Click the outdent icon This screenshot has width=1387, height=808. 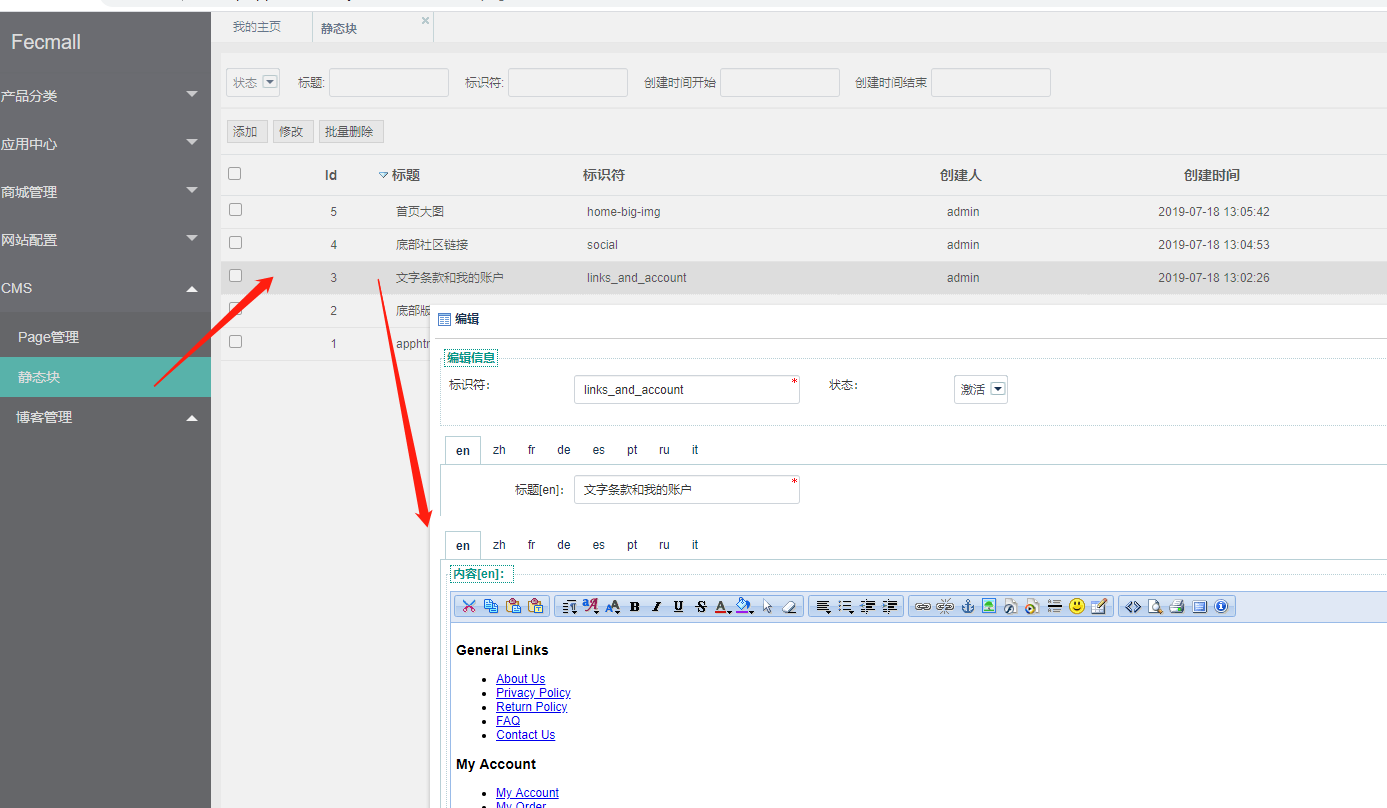coord(867,606)
